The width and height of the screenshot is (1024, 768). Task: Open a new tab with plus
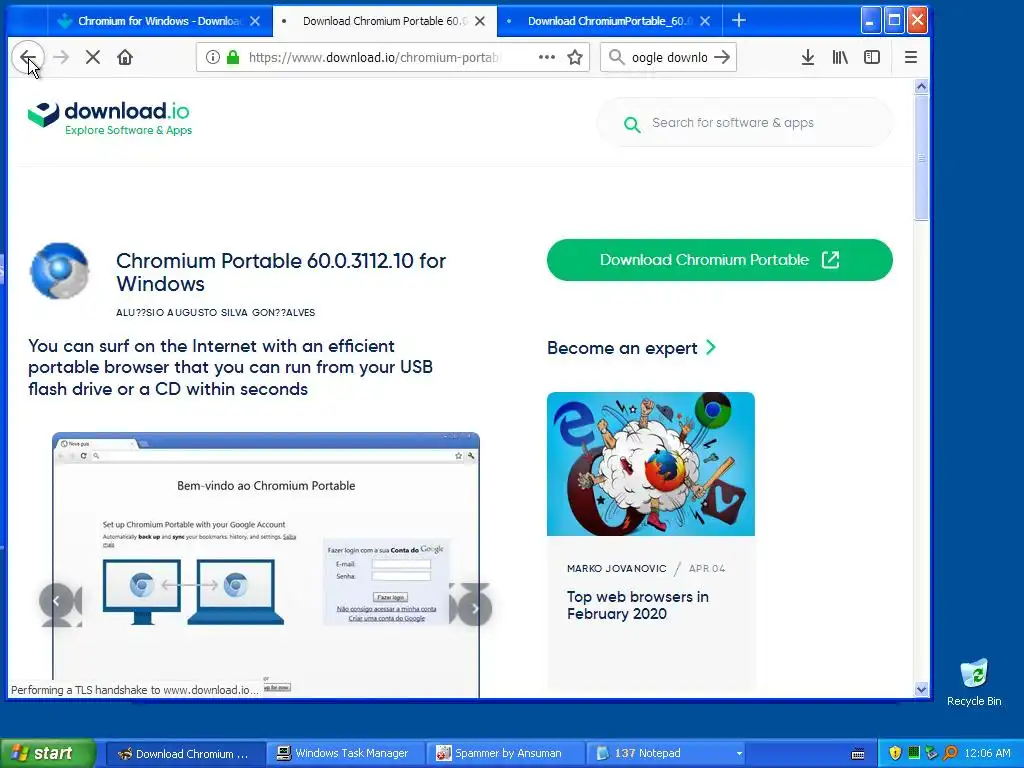coord(739,21)
